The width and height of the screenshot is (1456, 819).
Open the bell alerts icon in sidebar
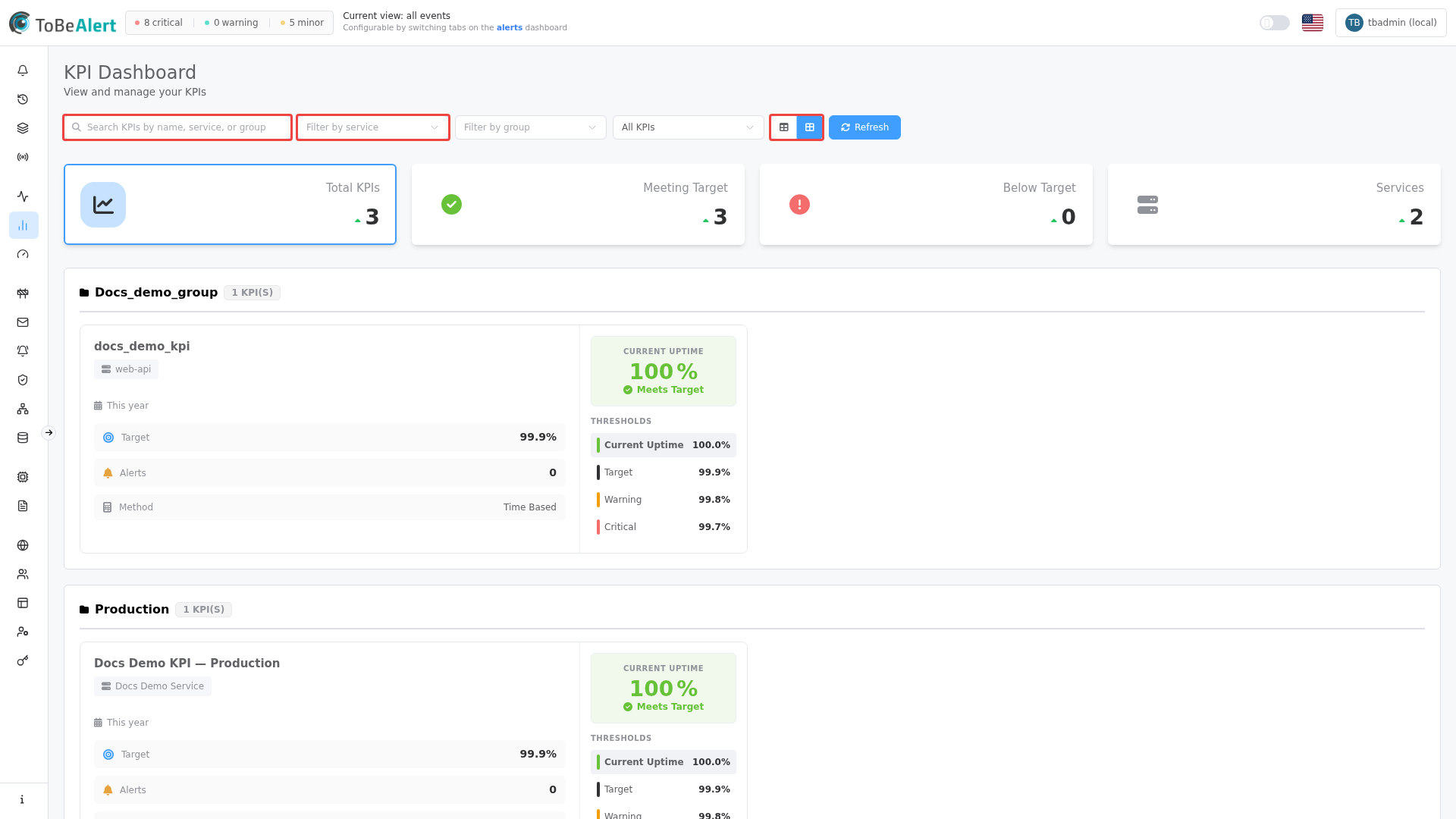tap(23, 71)
